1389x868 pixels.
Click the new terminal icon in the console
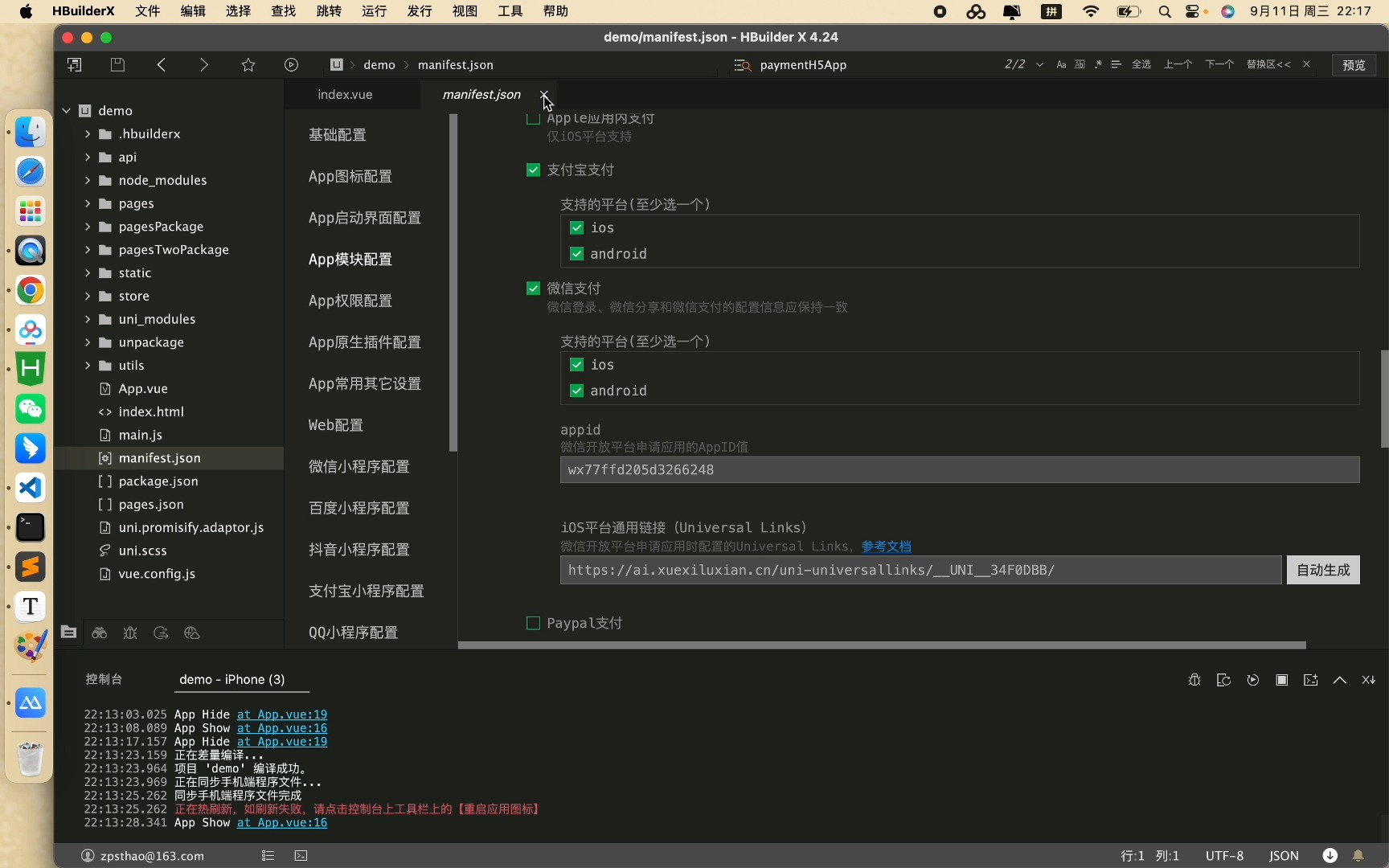pos(1311,680)
